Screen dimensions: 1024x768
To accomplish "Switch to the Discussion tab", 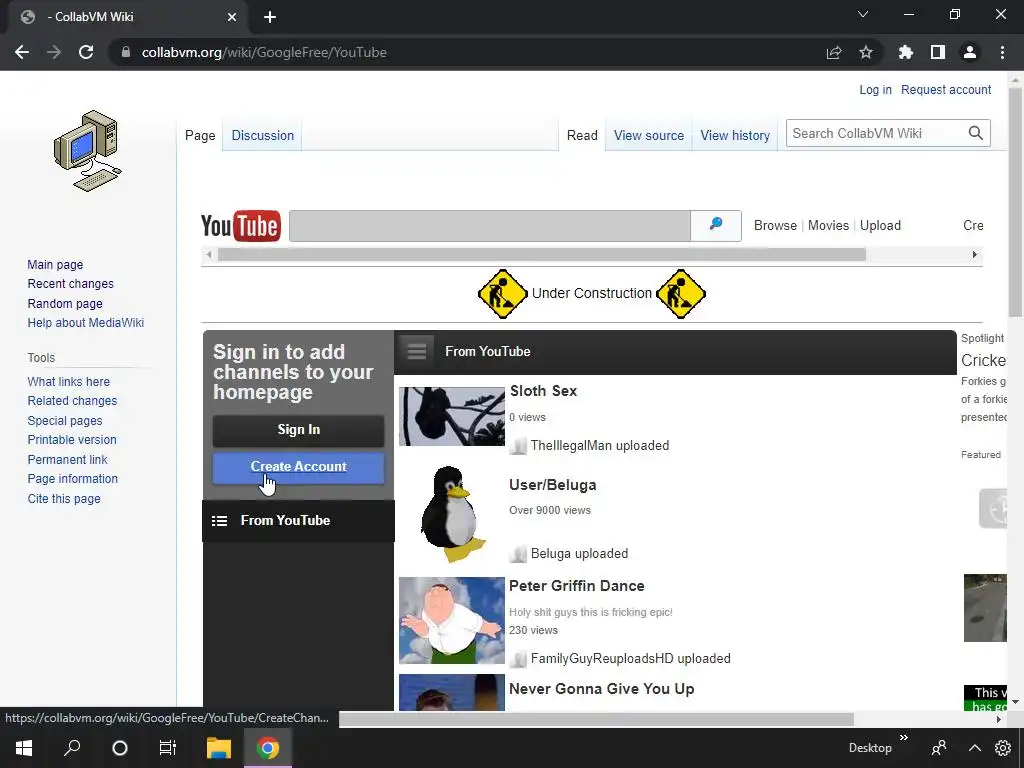I will coord(263,135).
